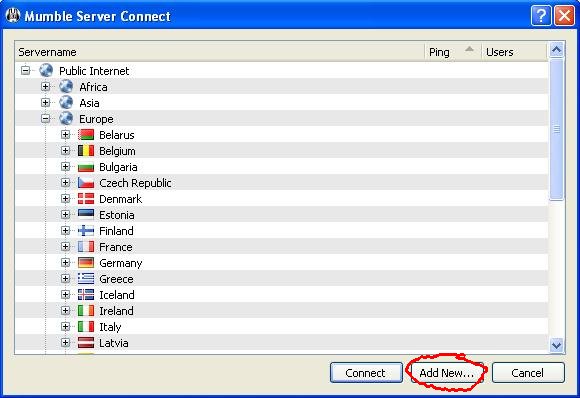
Task: Expand the France server list
Action: pyautogui.click(x=65, y=246)
